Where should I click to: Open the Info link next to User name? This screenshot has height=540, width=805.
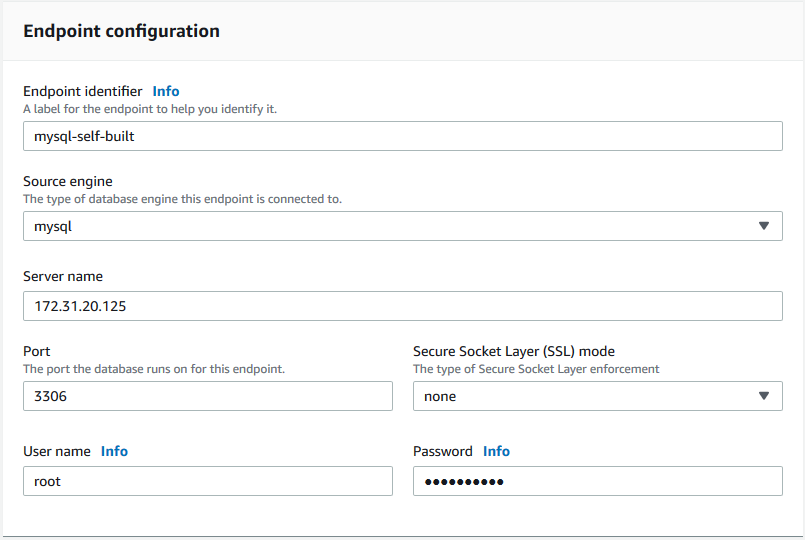tap(114, 451)
